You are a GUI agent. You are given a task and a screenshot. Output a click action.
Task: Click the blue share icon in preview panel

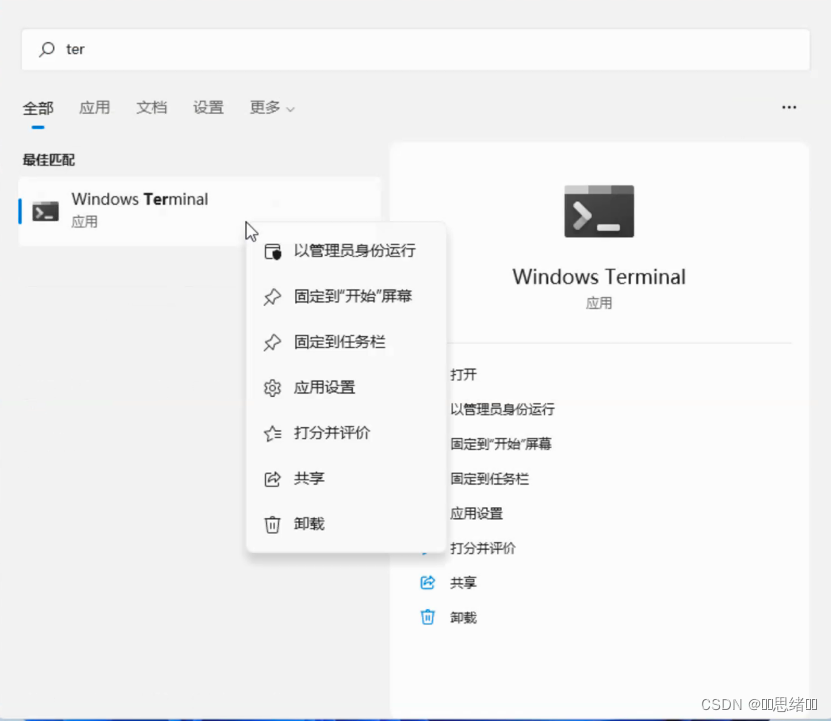(428, 583)
